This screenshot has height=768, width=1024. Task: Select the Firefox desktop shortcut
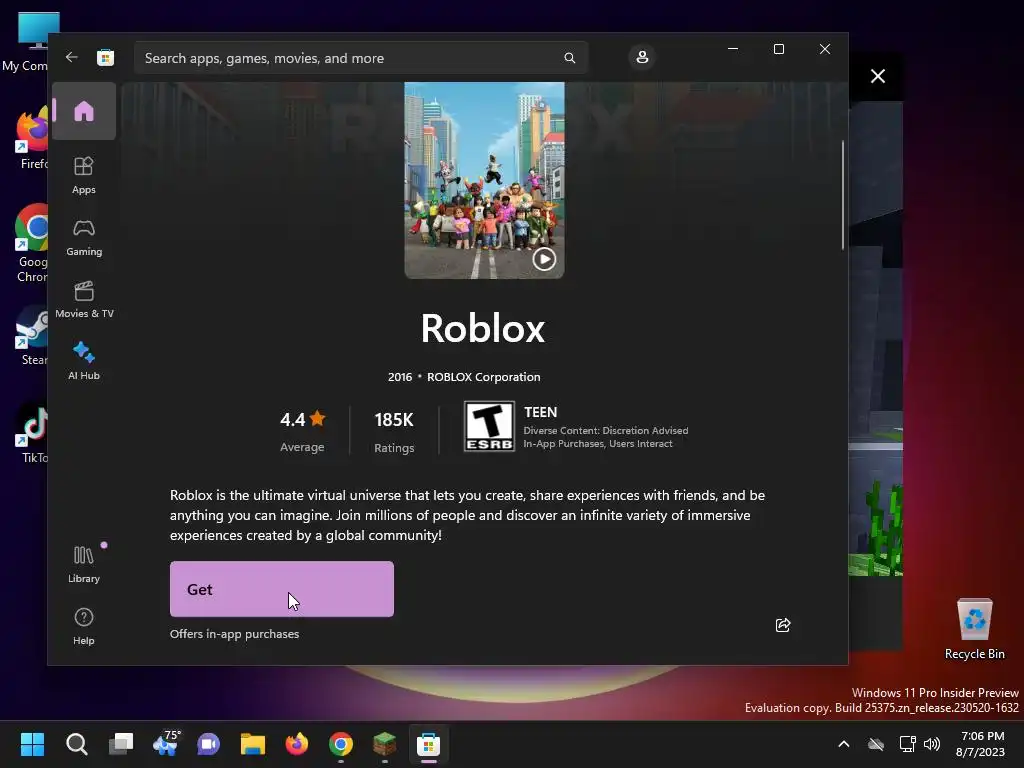click(33, 138)
